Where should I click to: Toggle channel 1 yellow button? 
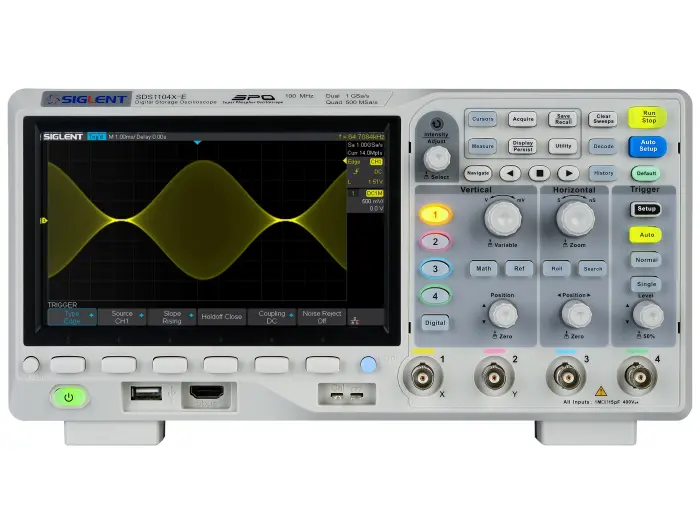(x=435, y=215)
